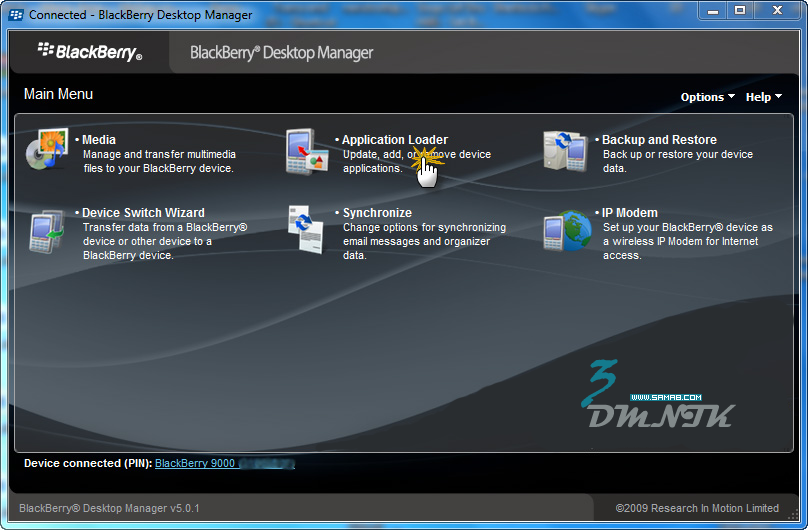Click the BlackBerry title bar app icon

tap(16, 15)
